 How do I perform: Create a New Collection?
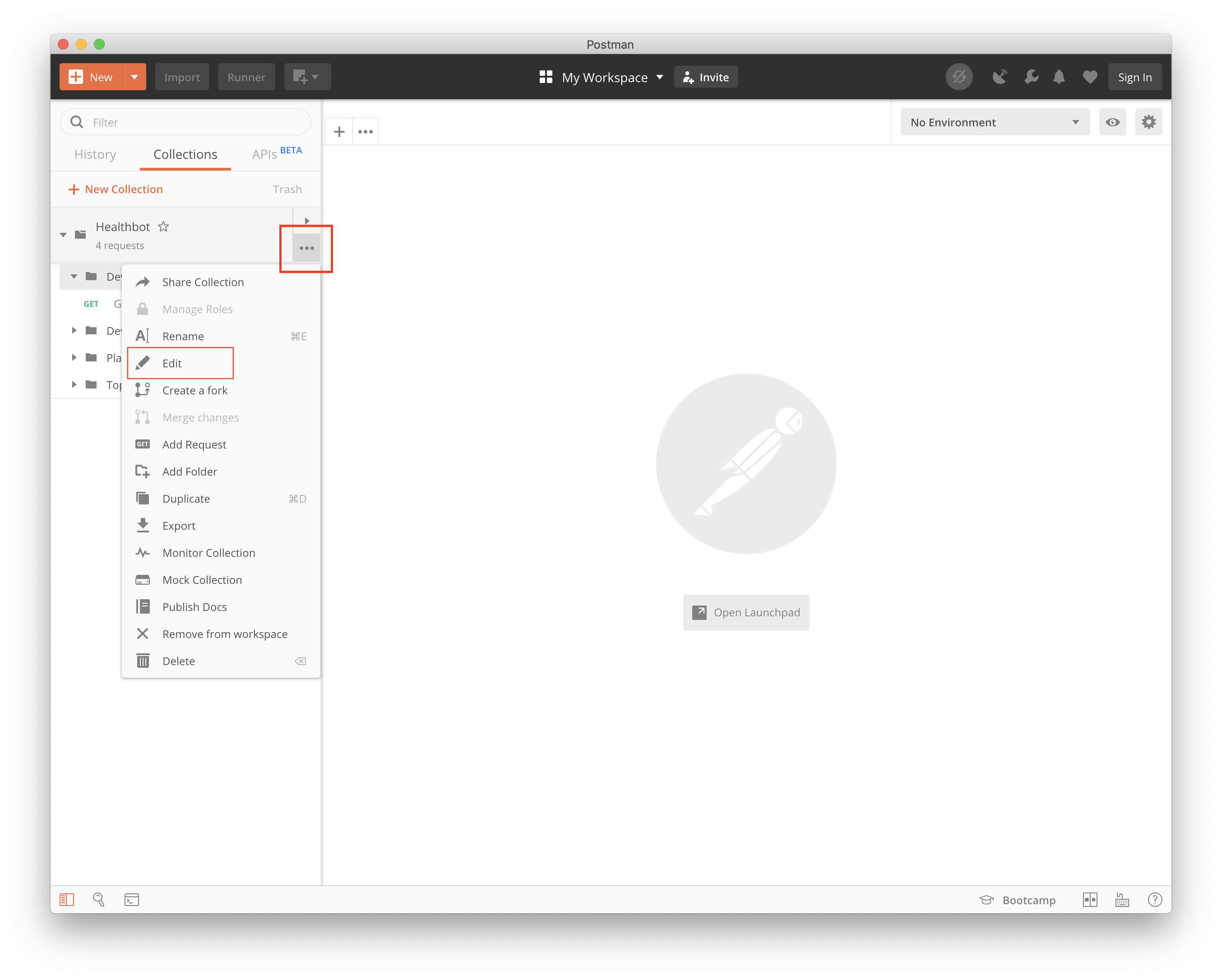coord(116,190)
